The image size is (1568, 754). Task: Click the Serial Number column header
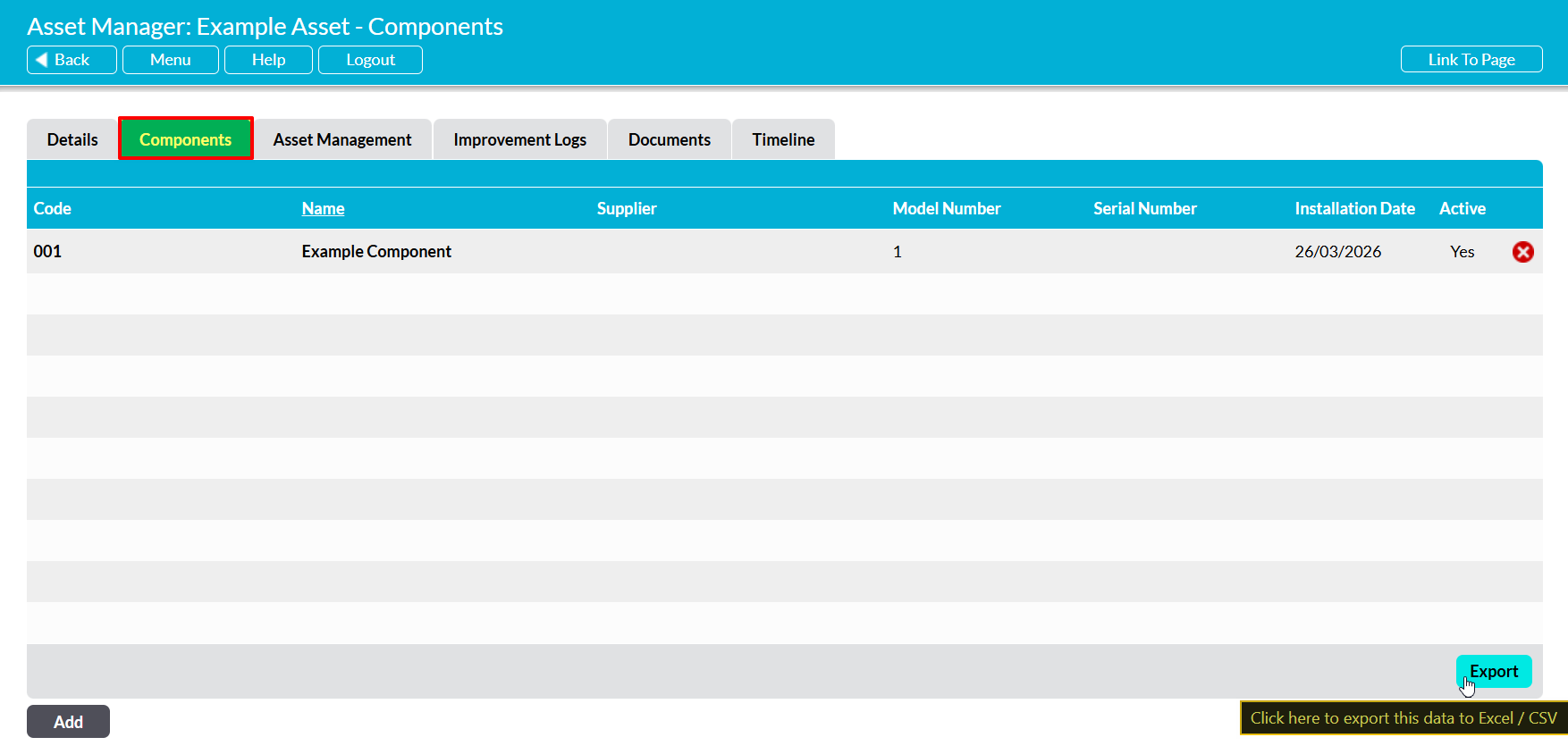click(1145, 208)
